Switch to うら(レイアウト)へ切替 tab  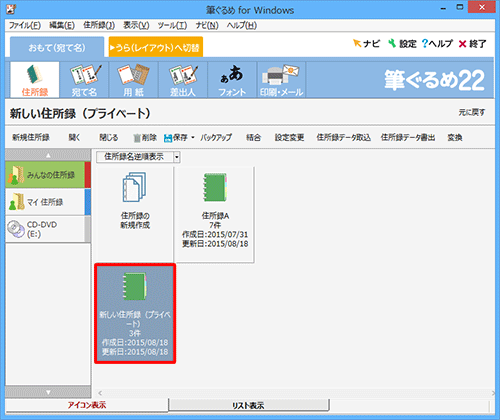point(156,47)
